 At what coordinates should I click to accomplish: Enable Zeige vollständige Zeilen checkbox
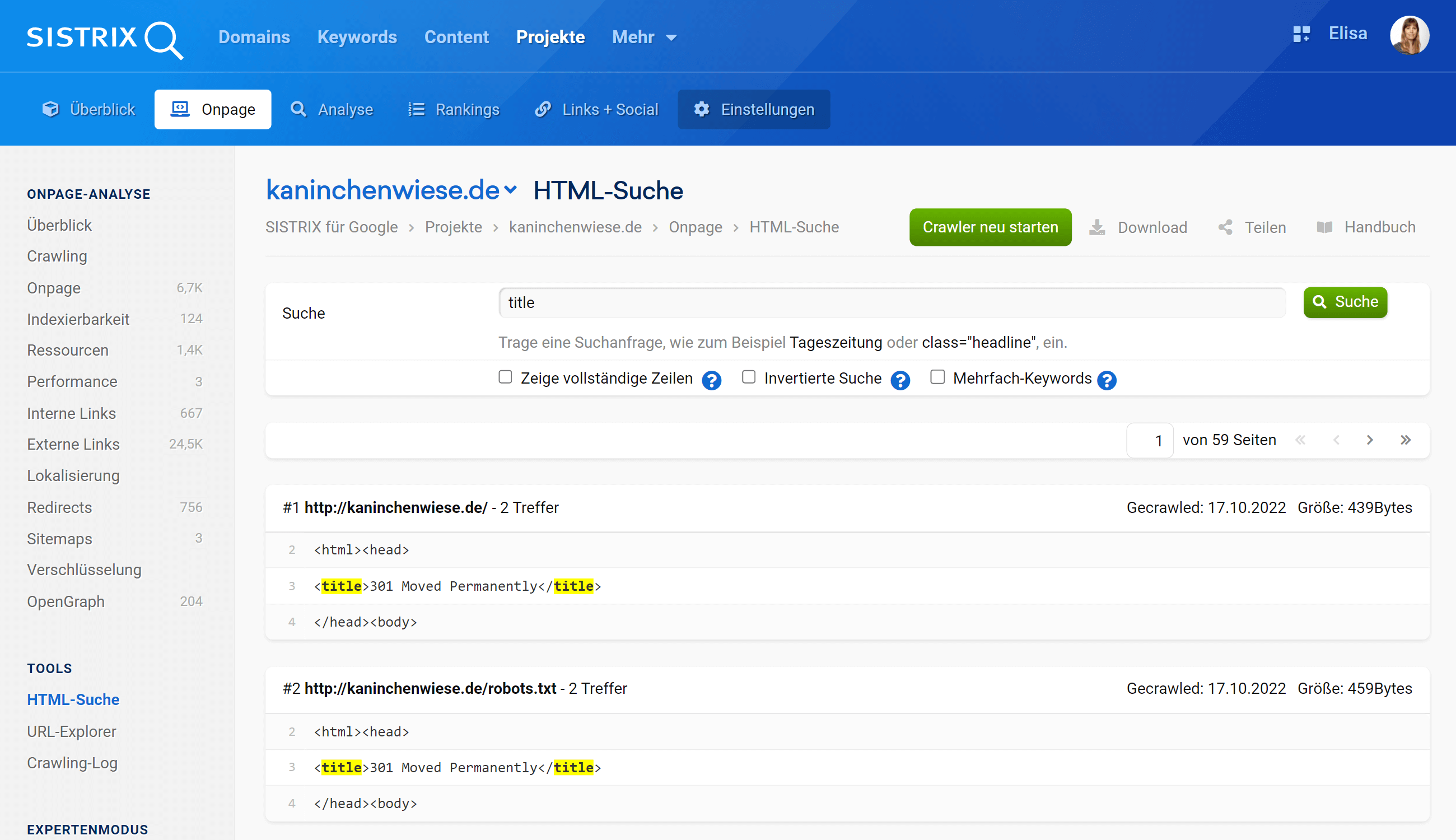click(x=505, y=377)
